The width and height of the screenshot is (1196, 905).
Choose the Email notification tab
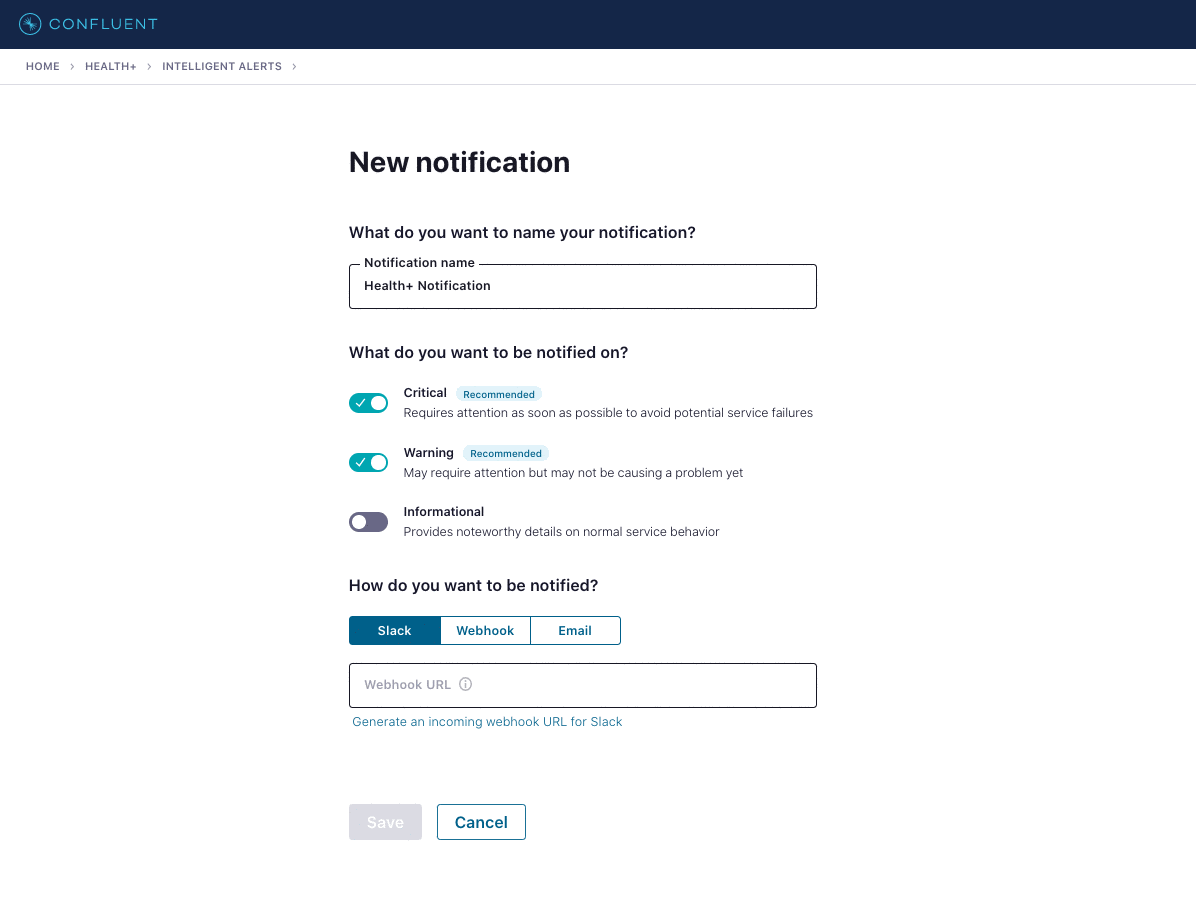point(575,630)
